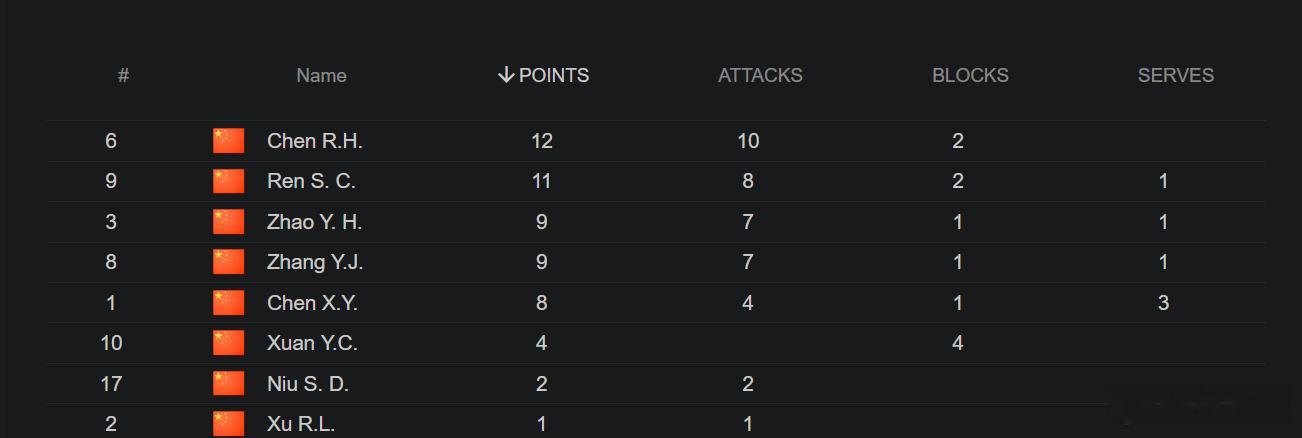Toggle the POINTS sort arrow
The height and width of the screenshot is (438, 1302).
point(506,75)
